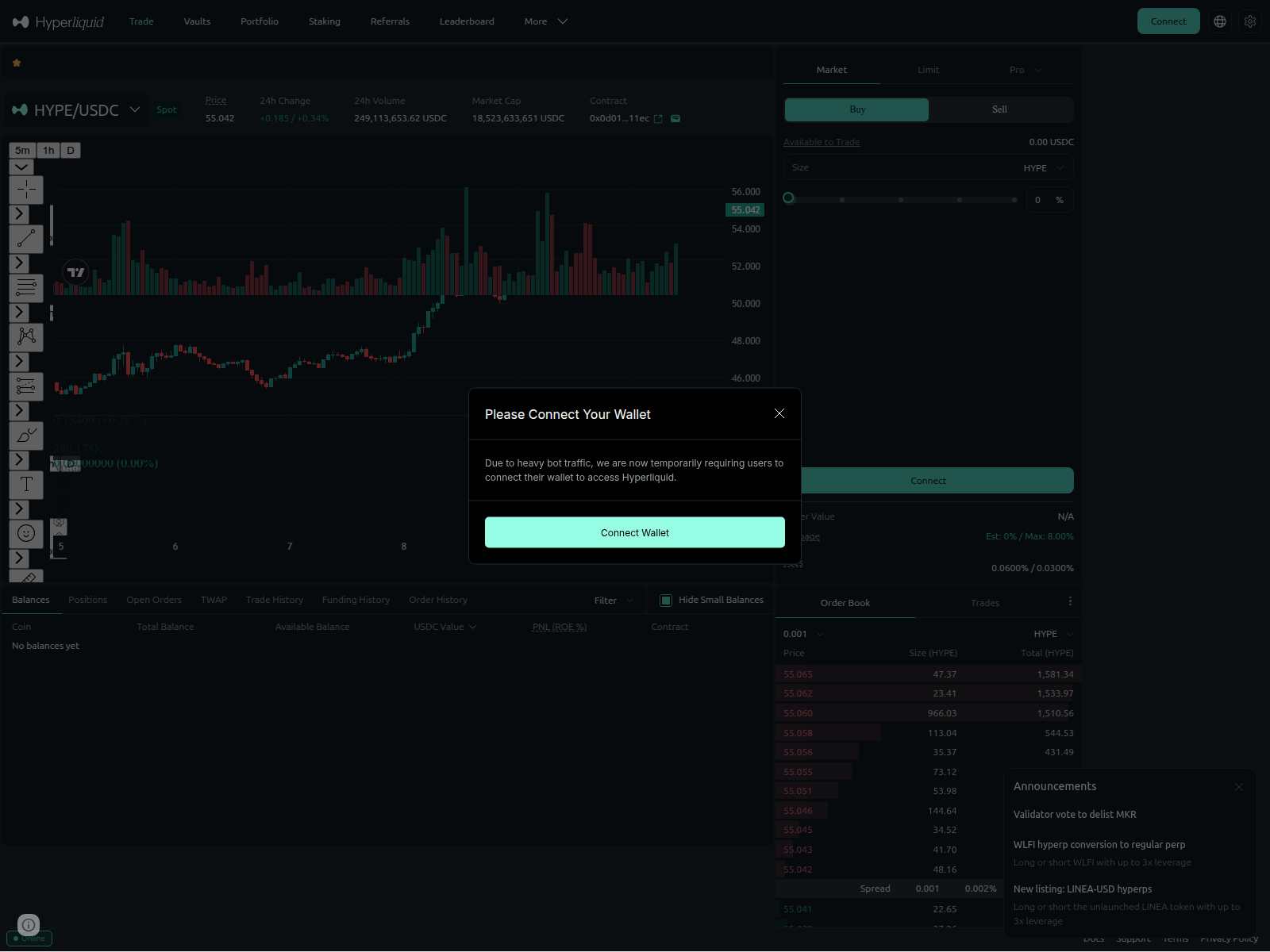Click the HYPE coin icon
The image size is (1270, 952).
pyautogui.click(x=20, y=110)
